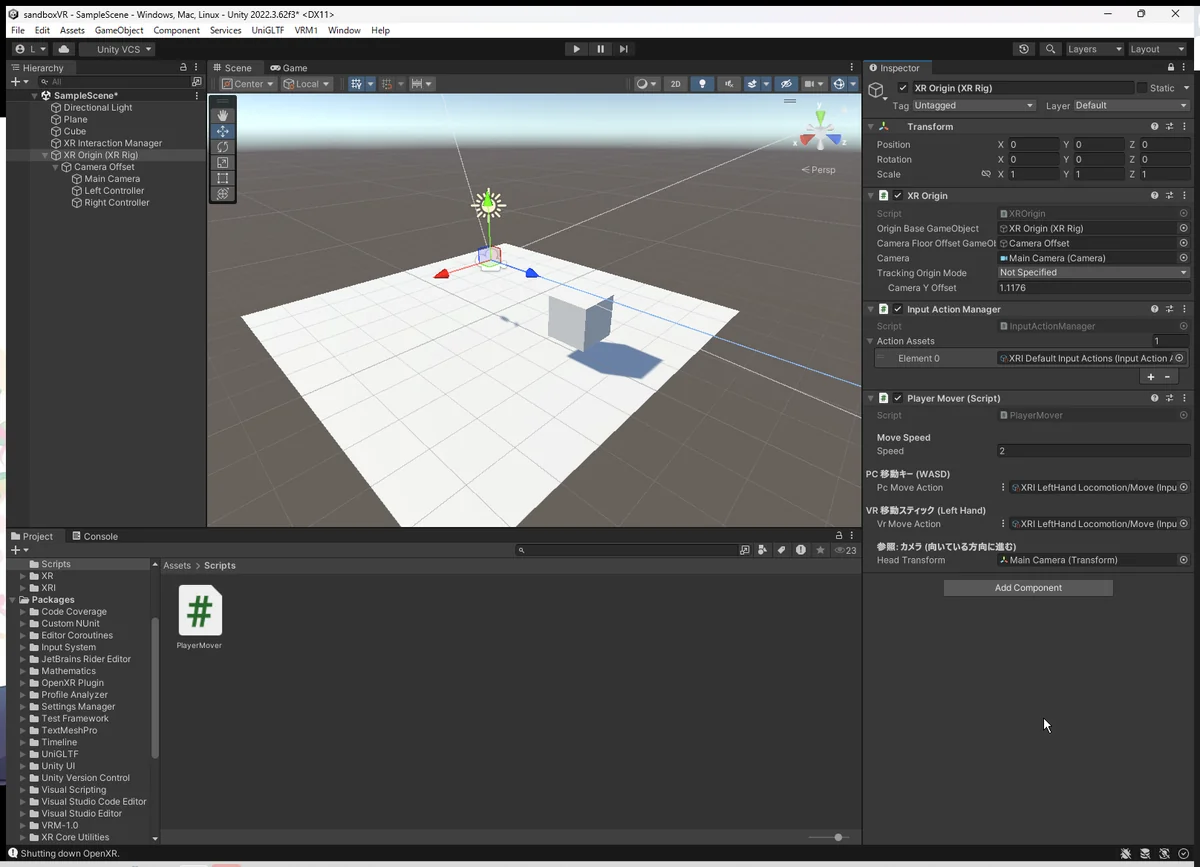Open the Tracking Origin Mode dropdown
The width and height of the screenshot is (1200, 867).
click(1093, 272)
